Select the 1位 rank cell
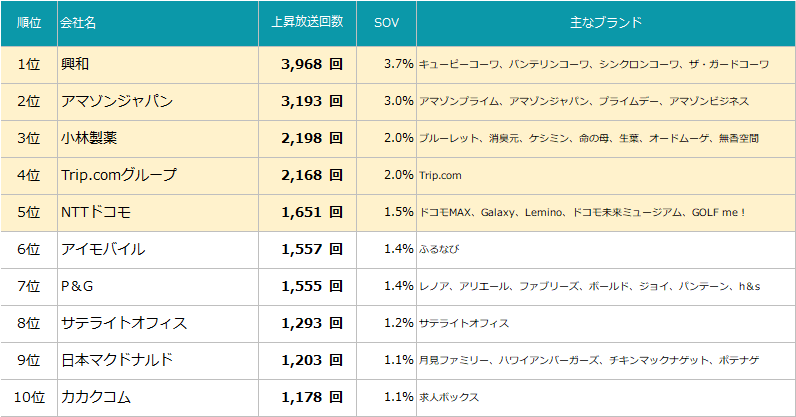 [x=29, y=64]
